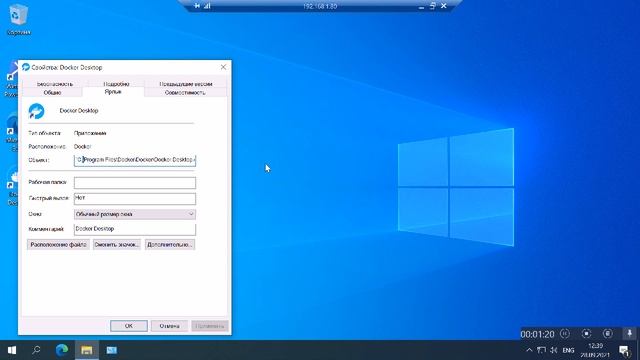Viewport: 640px width, 360px height.
Task: Open the muted volume tray icon
Action: (x=554, y=350)
